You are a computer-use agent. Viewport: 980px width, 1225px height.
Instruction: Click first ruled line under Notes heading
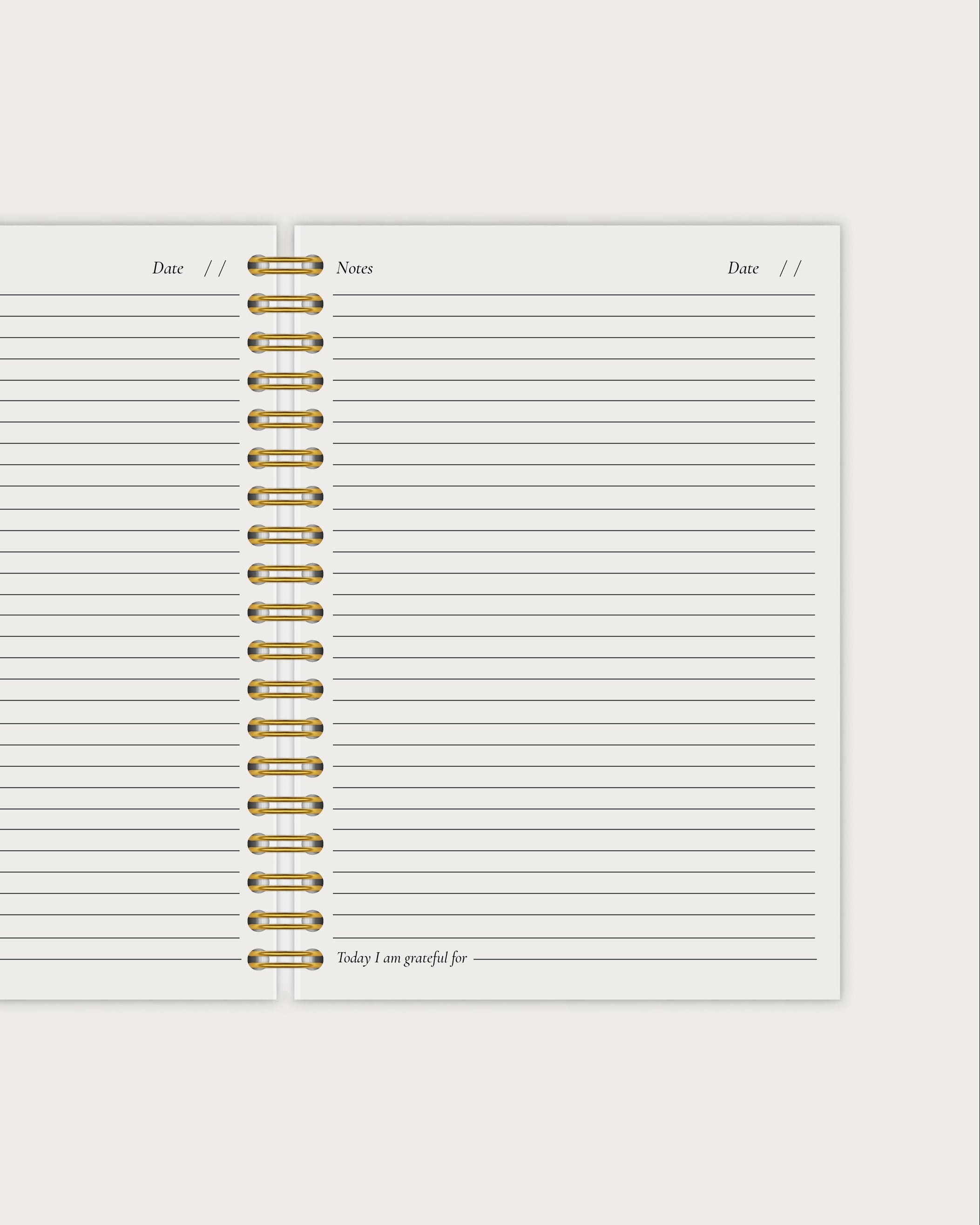tap(574, 295)
